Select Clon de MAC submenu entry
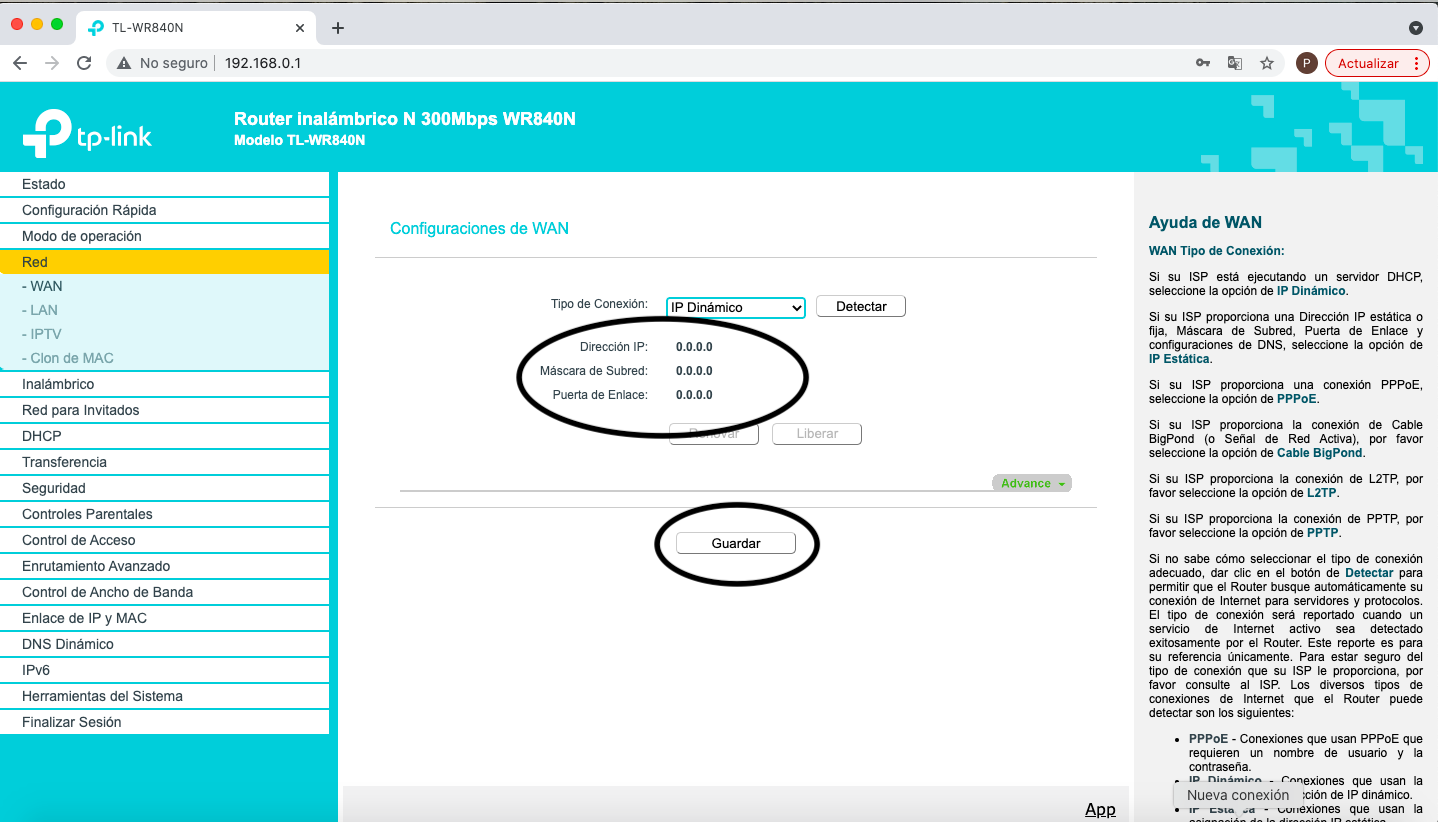The height and width of the screenshot is (822, 1438). (x=72, y=358)
